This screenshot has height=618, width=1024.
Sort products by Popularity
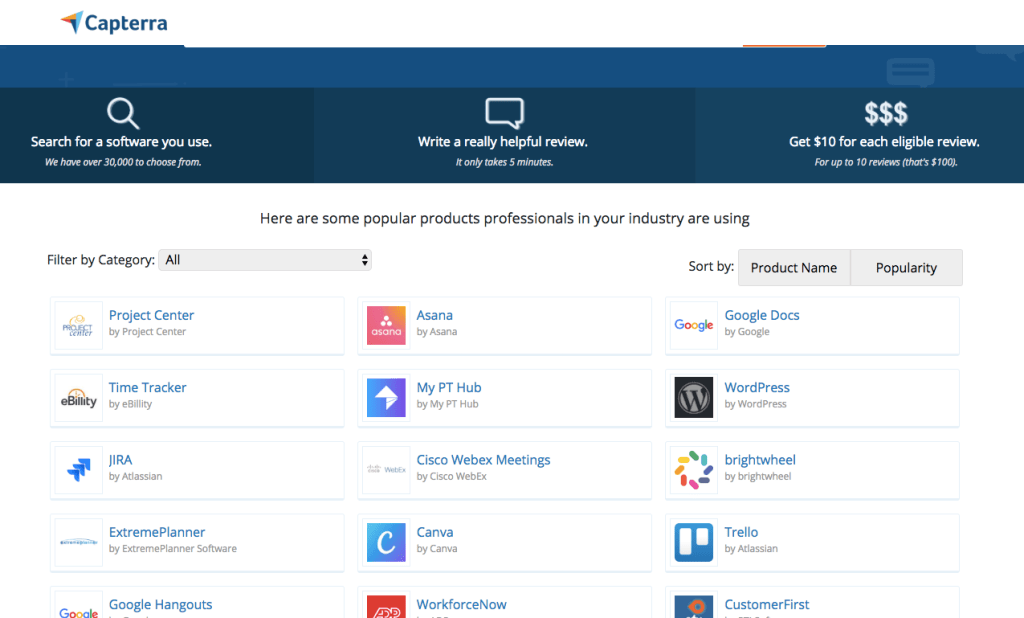click(x=906, y=268)
